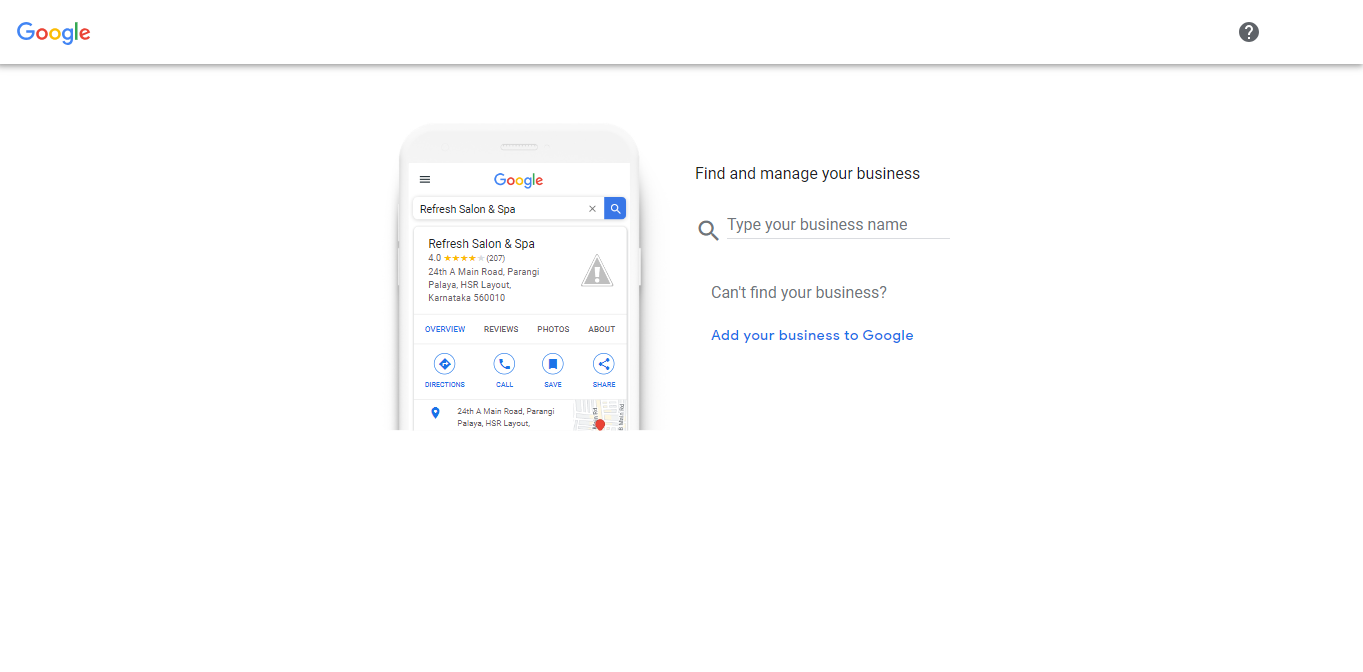Click the Google logo in the page header
Screen dimensions: 1363x672
[x=54, y=33]
